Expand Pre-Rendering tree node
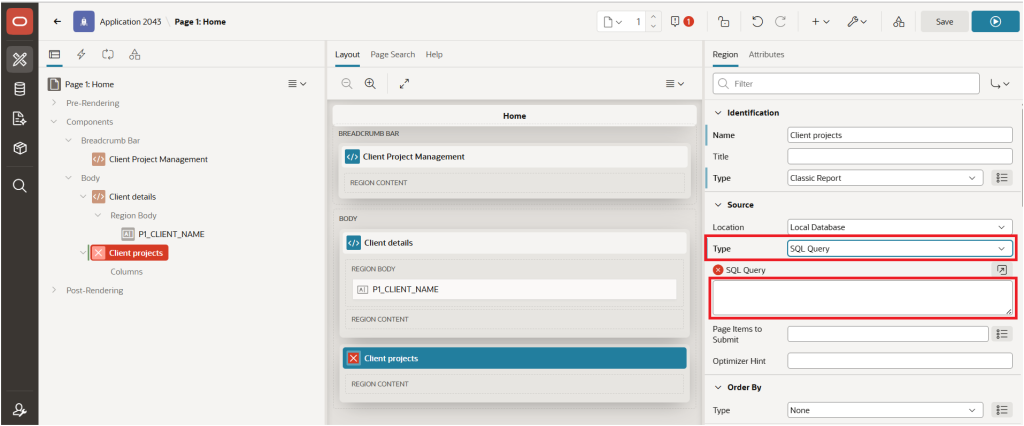 tap(54, 103)
